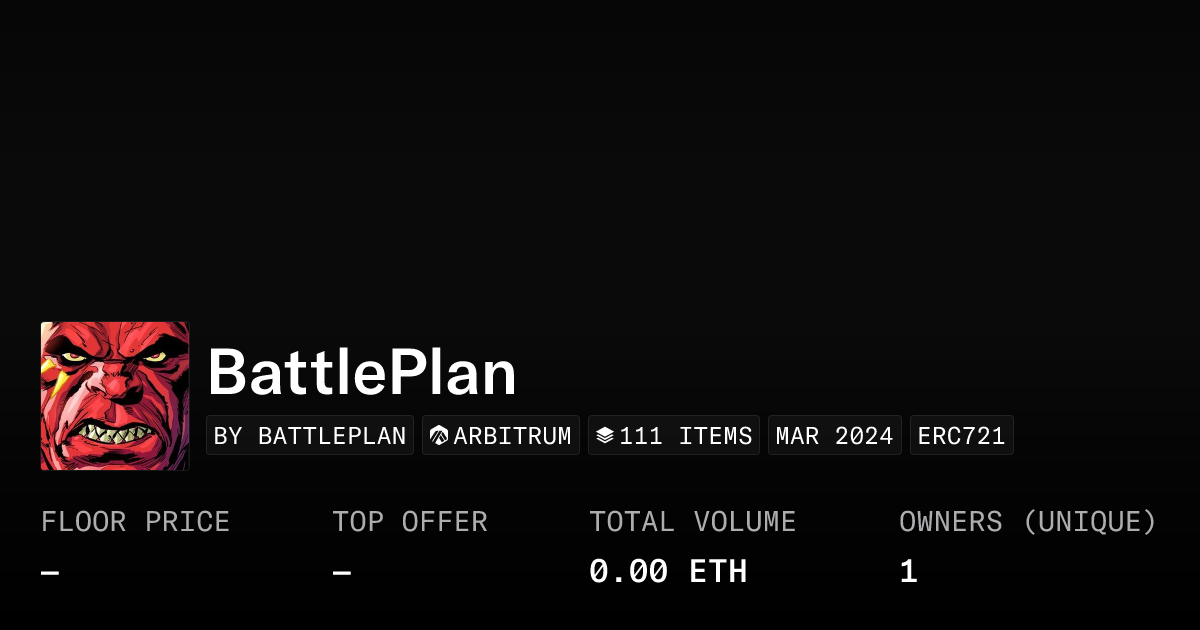Click the unique owners count of 1

click(x=908, y=572)
